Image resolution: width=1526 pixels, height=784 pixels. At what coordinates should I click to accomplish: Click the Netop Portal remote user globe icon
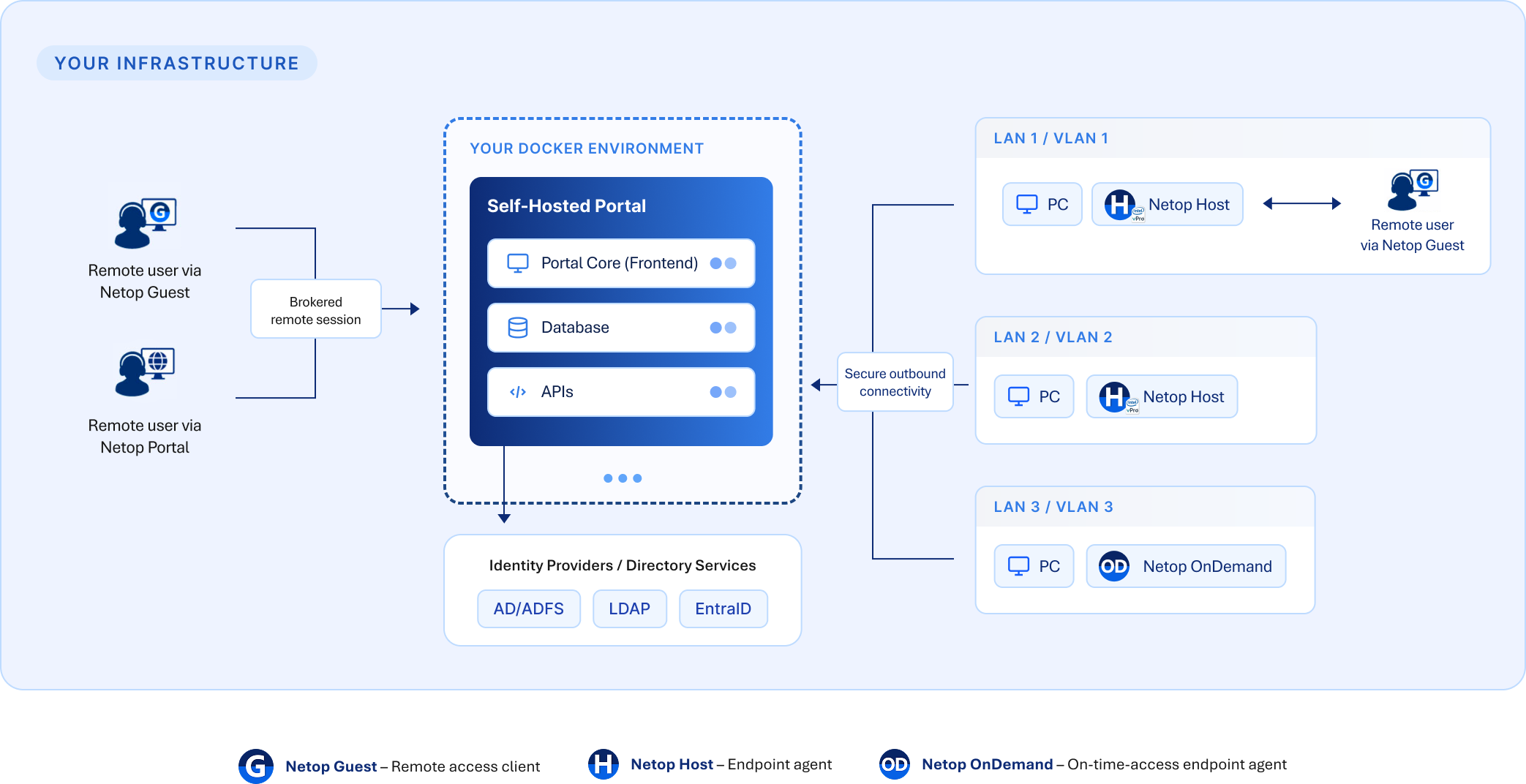(x=146, y=372)
